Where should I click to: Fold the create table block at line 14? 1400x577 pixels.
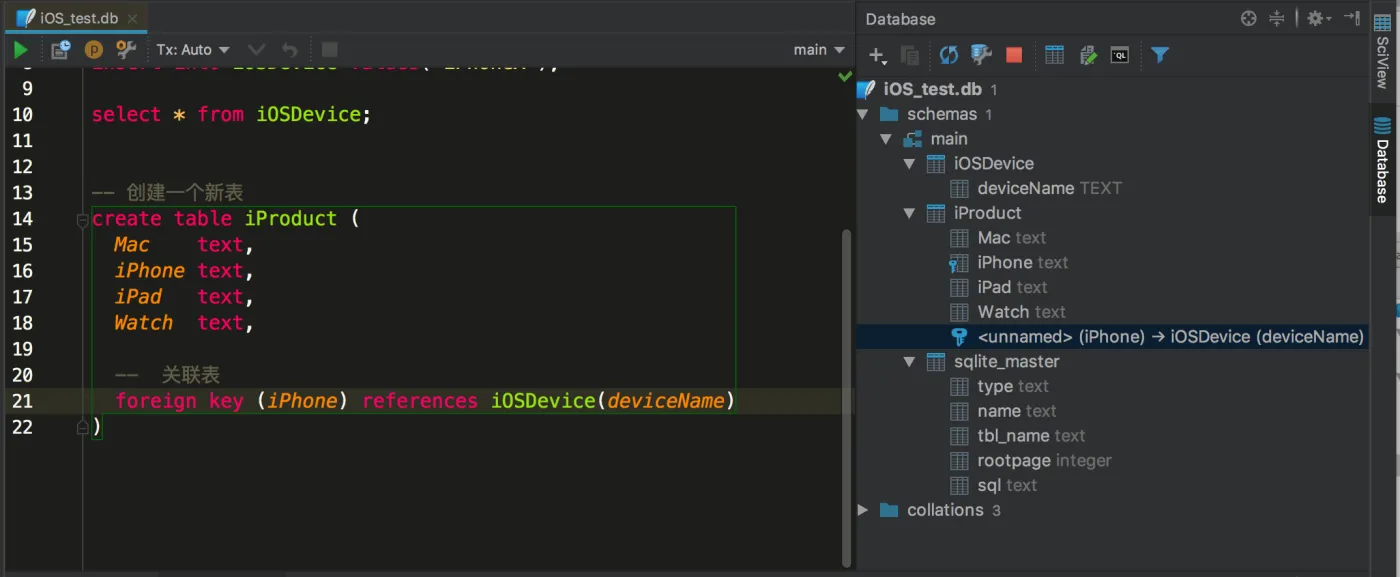pos(83,220)
